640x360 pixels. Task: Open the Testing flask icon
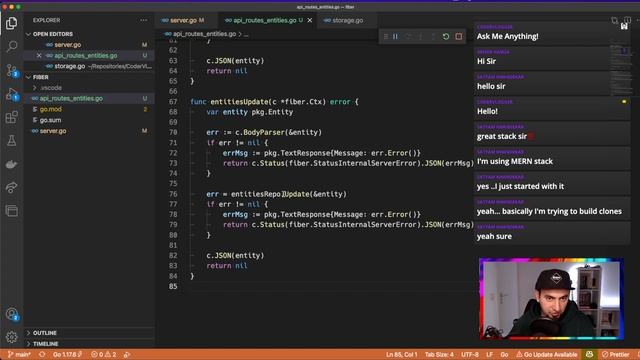11,141
